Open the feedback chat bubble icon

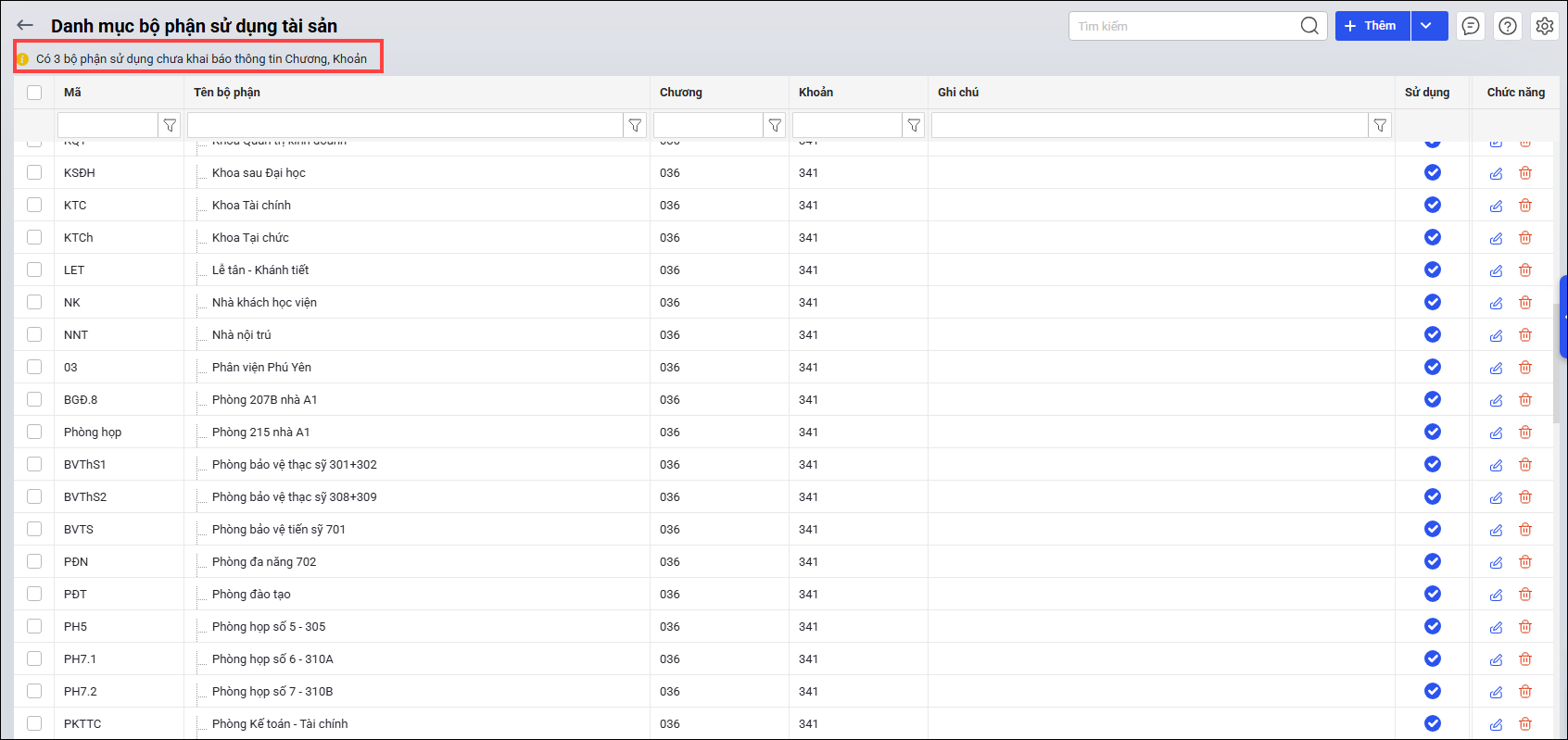[x=1471, y=26]
